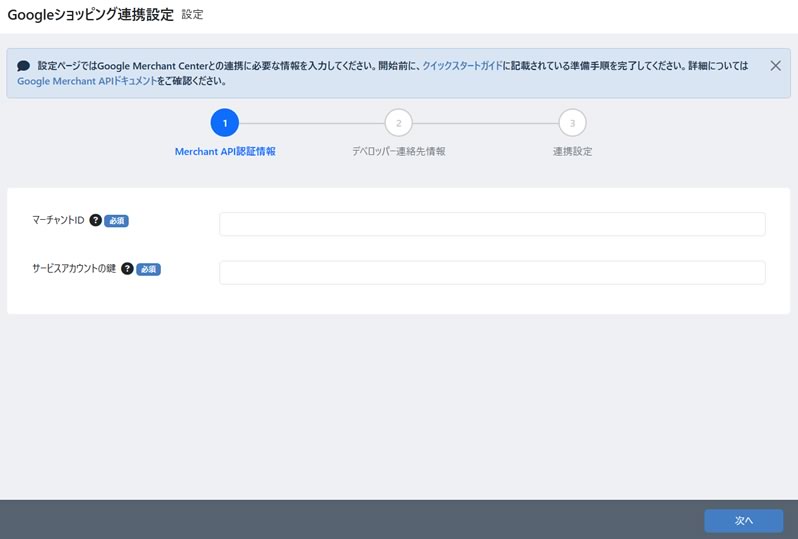Click the 必須 badge next to サービスアカウントの鍵
This screenshot has height=539, width=798.
[149, 269]
